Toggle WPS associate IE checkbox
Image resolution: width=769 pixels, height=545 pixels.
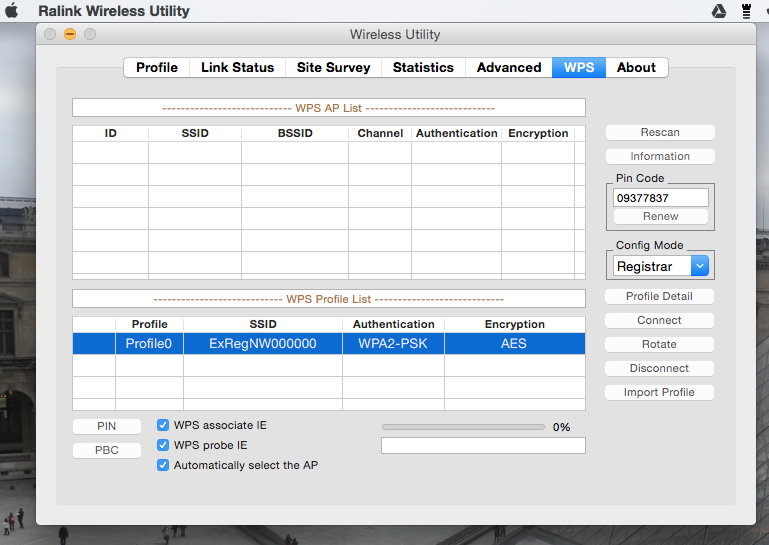click(163, 425)
